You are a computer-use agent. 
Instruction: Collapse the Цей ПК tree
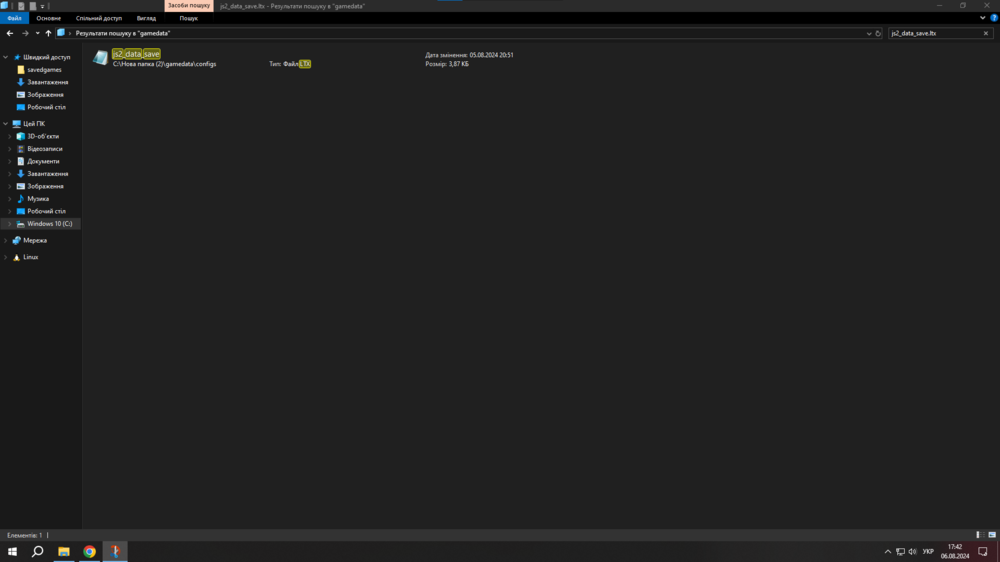(x=6, y=124)
